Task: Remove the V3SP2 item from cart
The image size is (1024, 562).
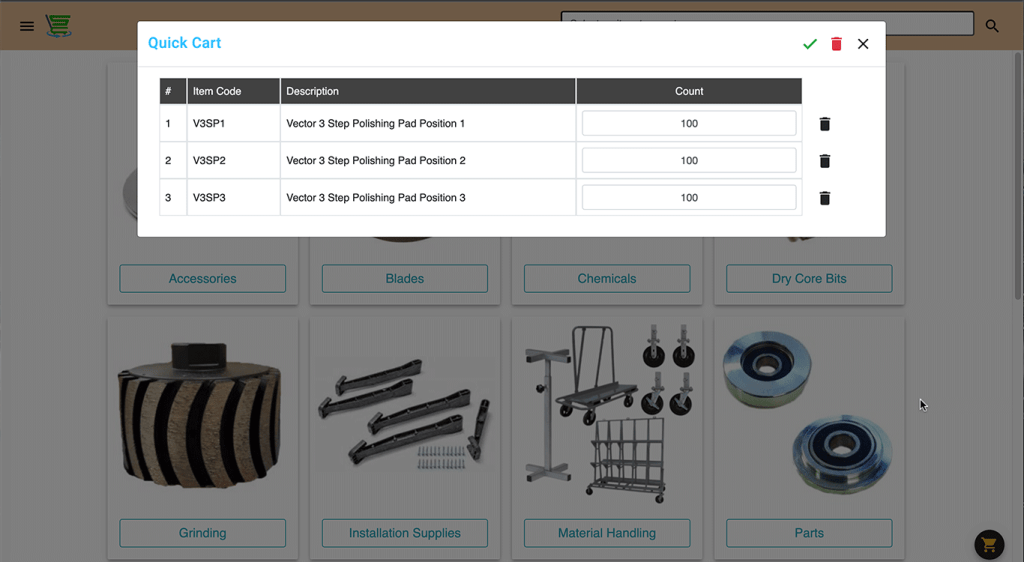Action: [825, 161]
